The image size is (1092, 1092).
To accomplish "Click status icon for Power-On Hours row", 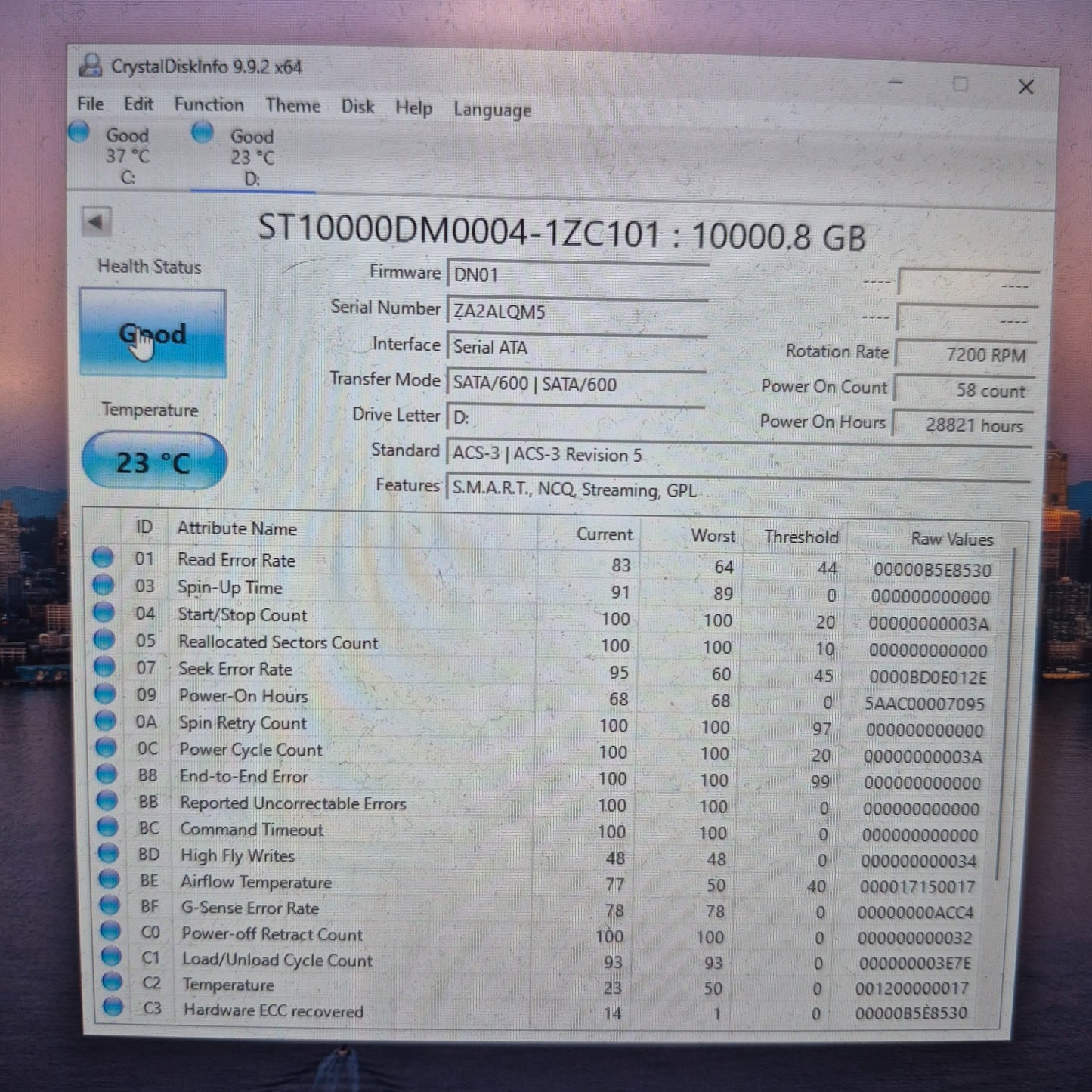I will pyautogui.click(x=105, y=694).
